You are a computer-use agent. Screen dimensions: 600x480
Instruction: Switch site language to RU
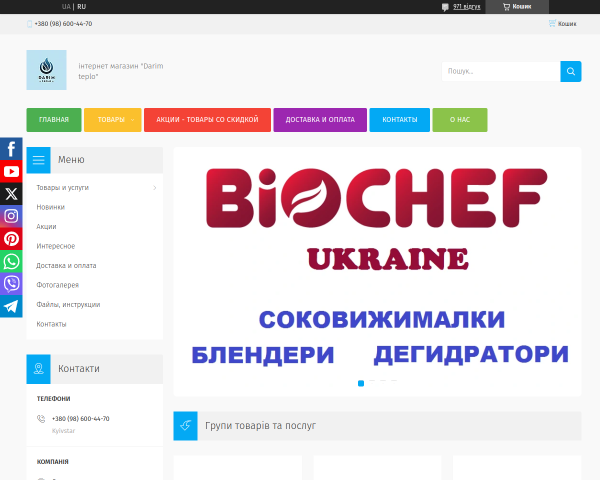82,7
